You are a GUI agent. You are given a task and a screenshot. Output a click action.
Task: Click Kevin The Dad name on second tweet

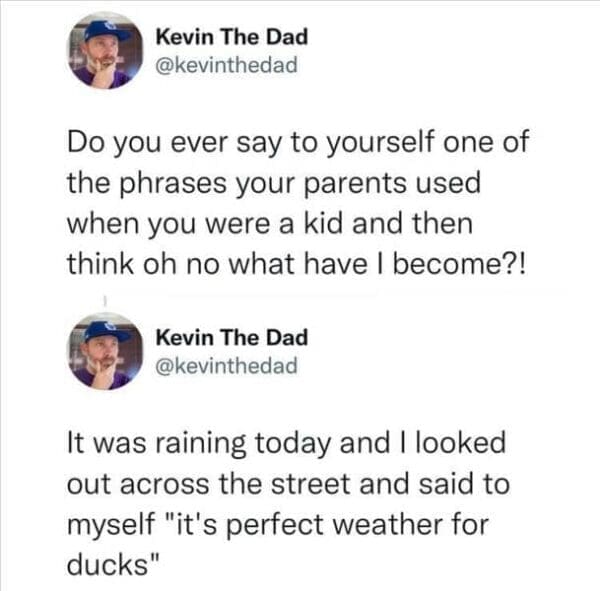point(231,337)
